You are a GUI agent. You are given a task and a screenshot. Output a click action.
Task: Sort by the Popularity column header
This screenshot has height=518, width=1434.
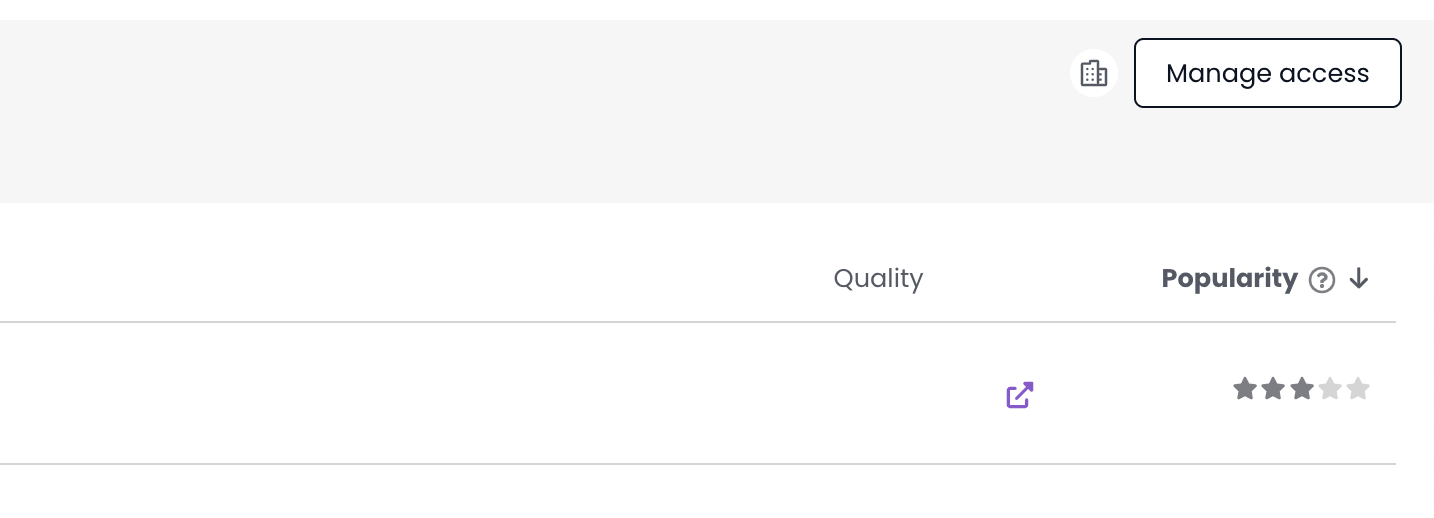(1229, 278)
